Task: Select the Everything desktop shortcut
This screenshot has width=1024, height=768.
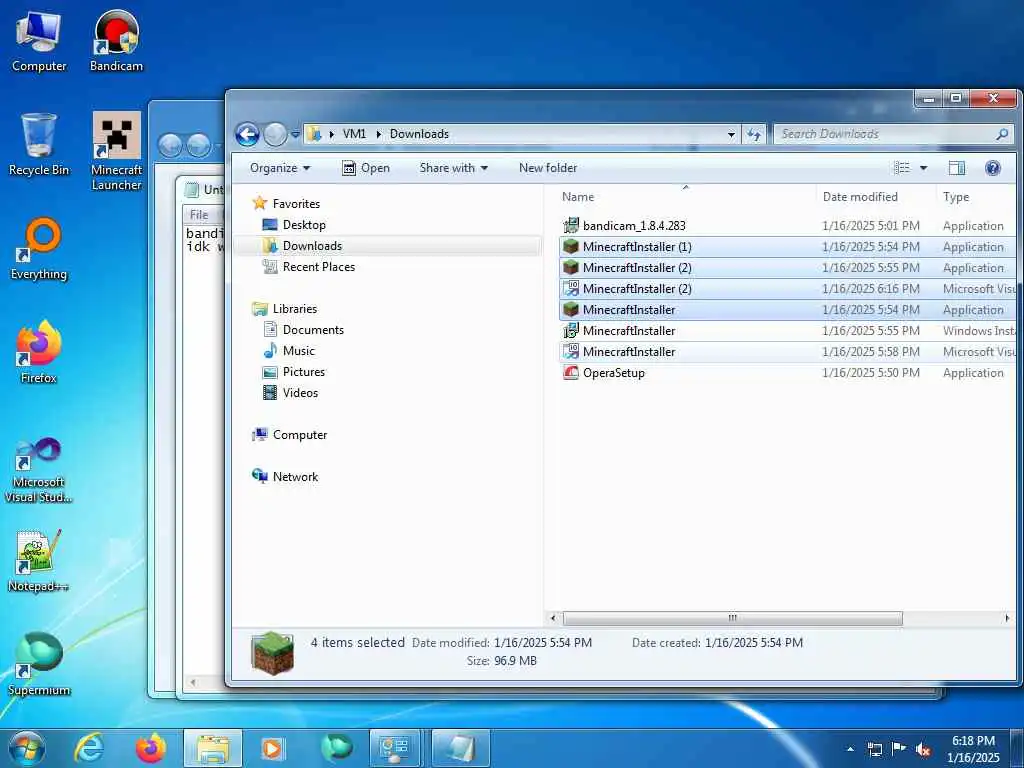Action: (39, 248)
